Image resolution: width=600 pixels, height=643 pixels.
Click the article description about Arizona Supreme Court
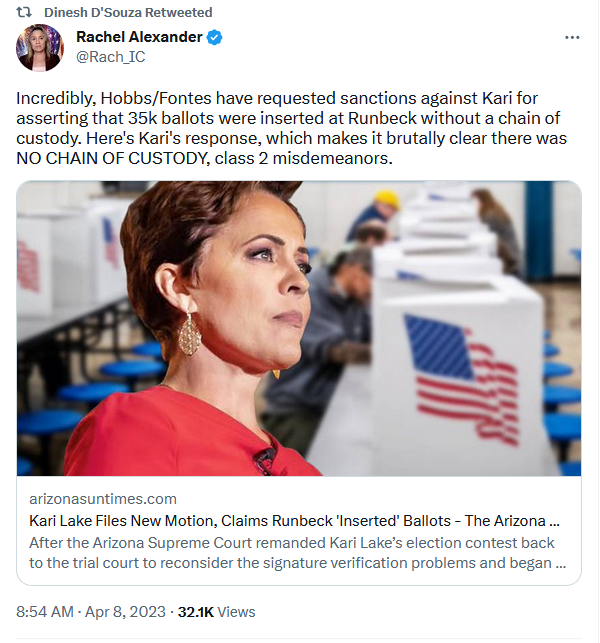coord(297,552)
